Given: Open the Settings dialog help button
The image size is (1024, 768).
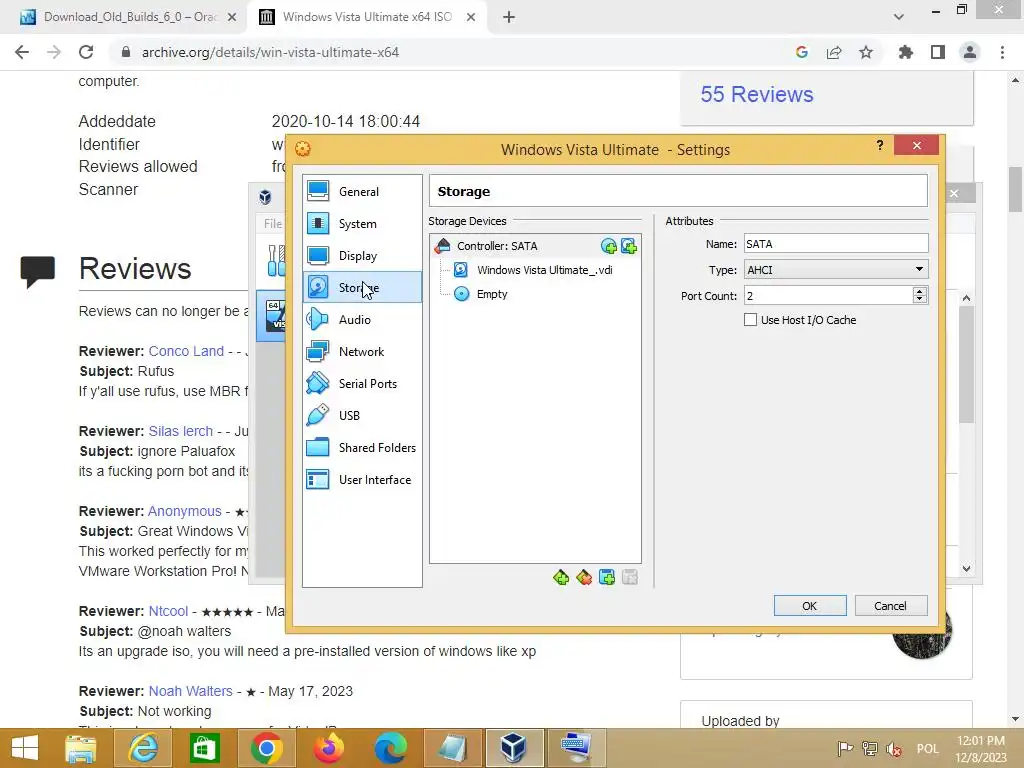Looking at the screenshot, I should pyautogui.click(x=880, y=145).
